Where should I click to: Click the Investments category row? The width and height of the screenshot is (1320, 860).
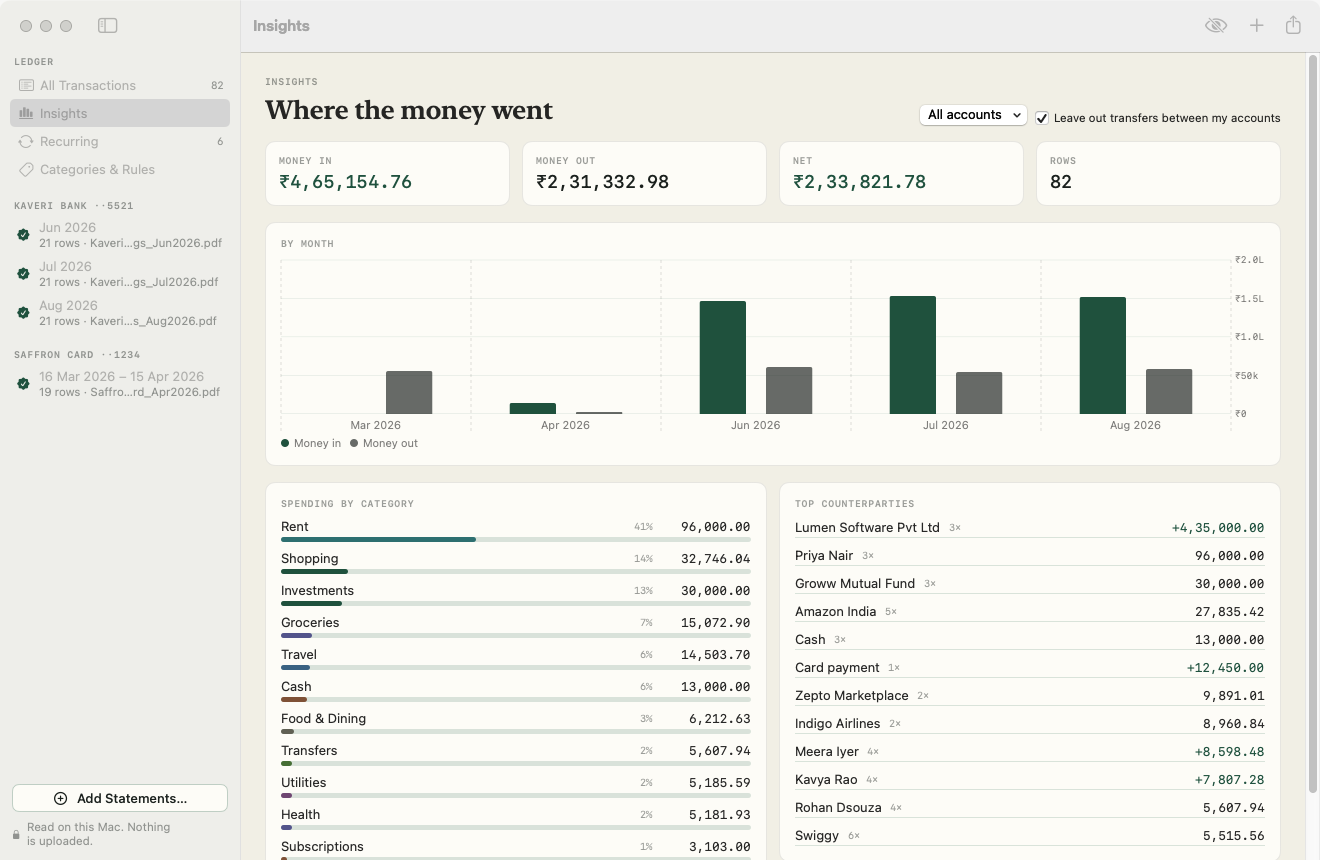515,594
